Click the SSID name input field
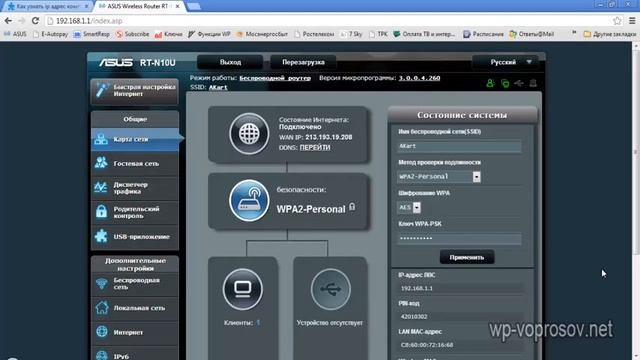 pyautogui.click(x=459, y=146)
